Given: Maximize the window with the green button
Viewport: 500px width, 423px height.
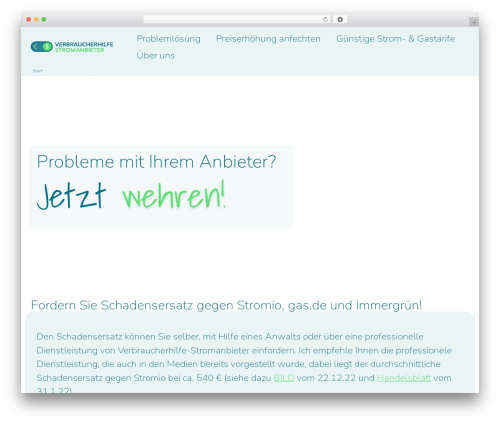Looking at the screenshot, I should pyautogui.click(x=44, y=20).
